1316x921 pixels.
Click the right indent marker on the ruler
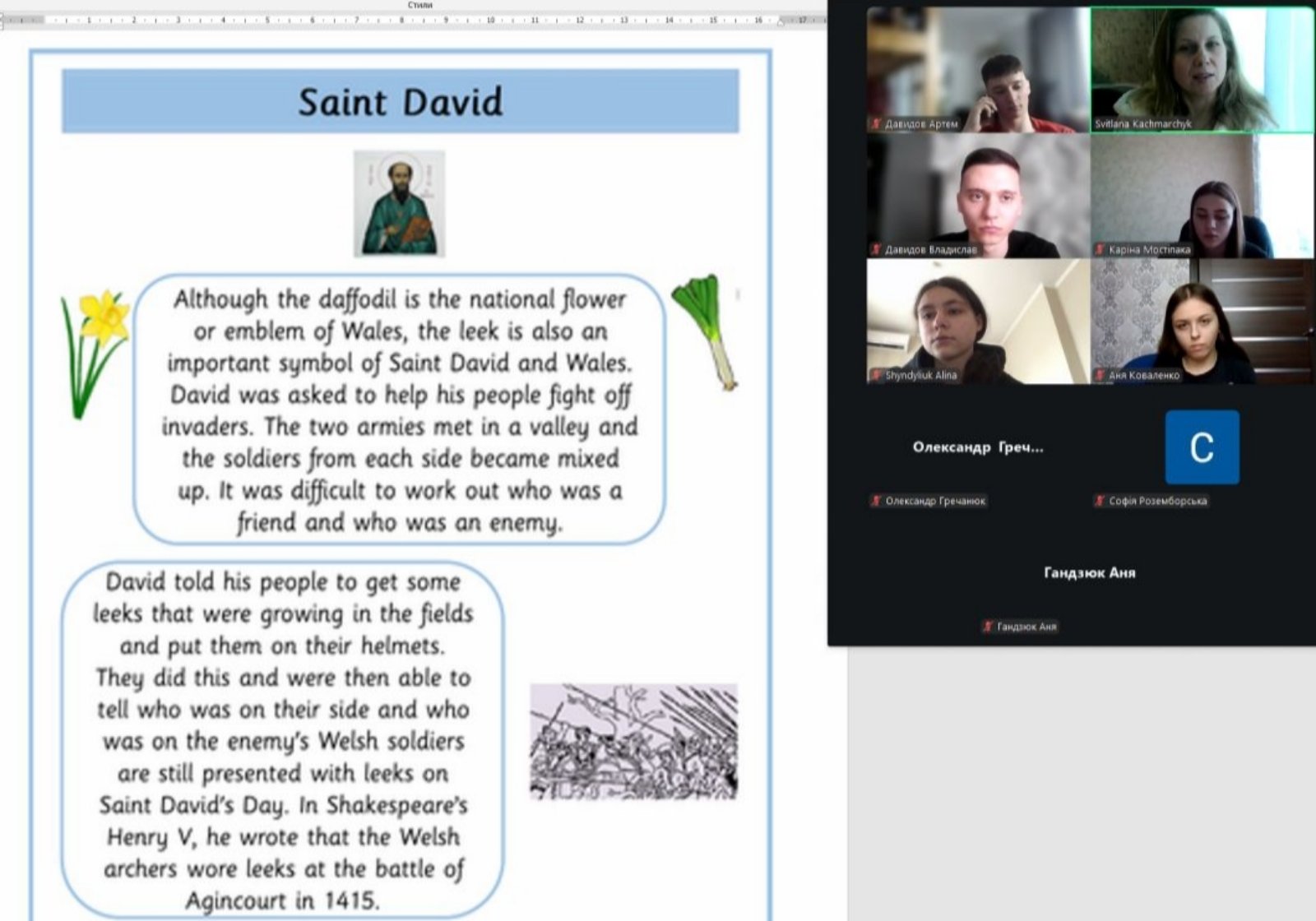pos(781,21)
